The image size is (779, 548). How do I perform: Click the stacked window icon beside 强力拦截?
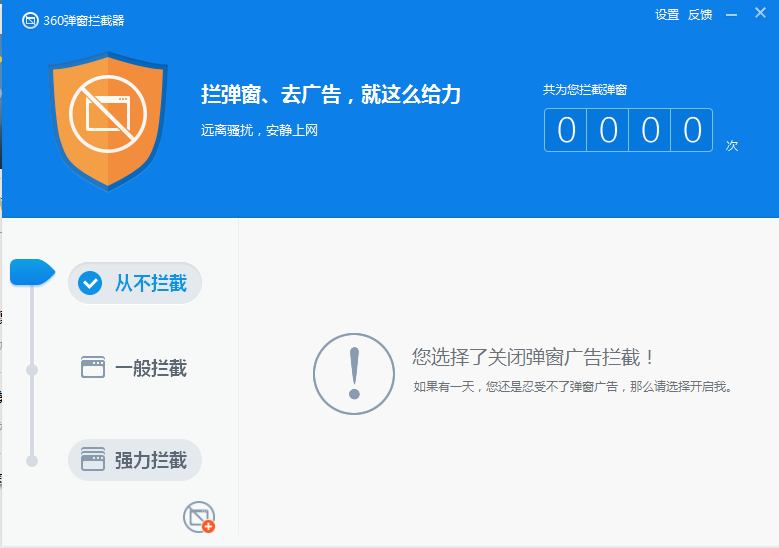[x=93, y=459]
